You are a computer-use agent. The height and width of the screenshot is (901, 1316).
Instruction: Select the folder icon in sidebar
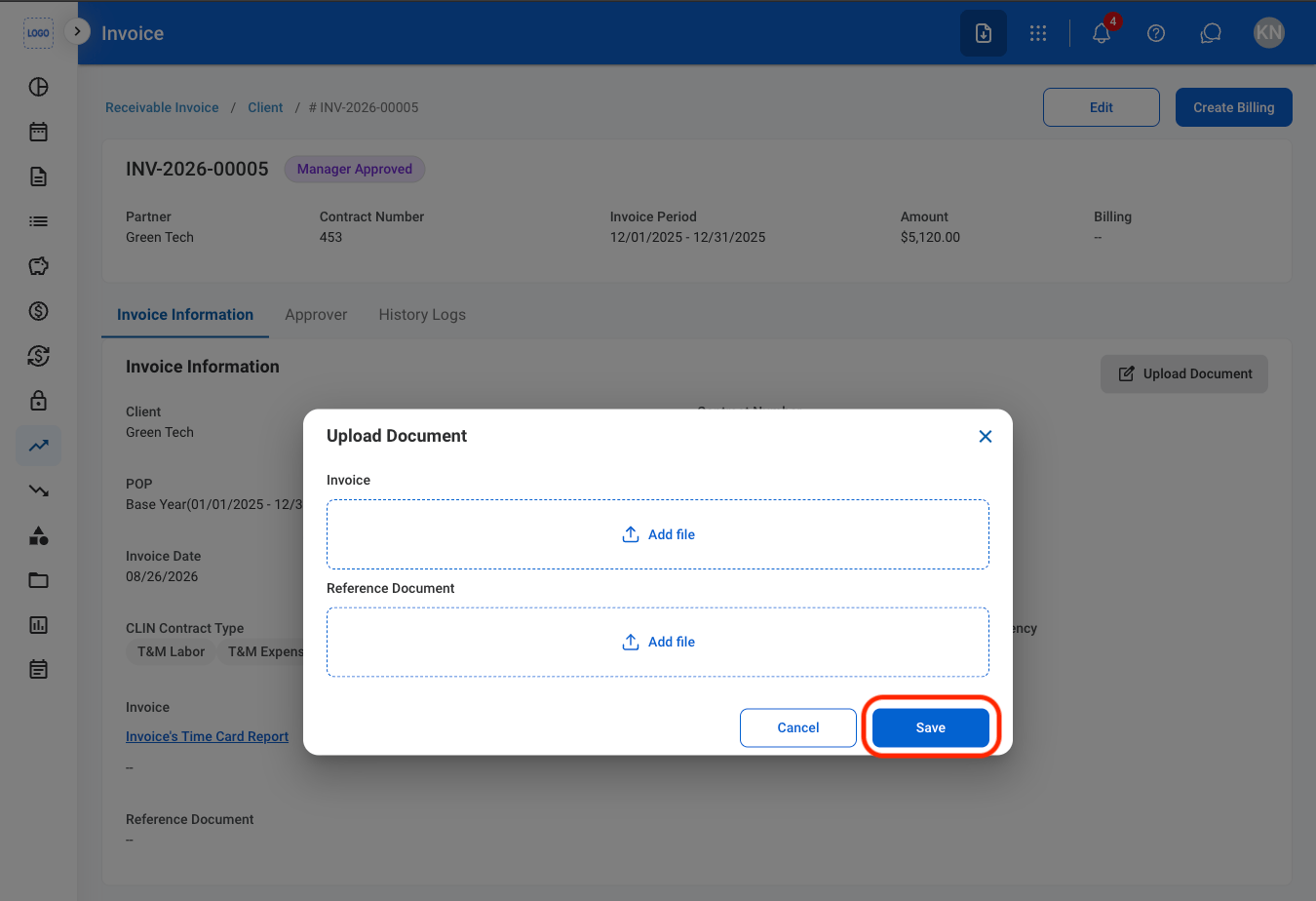point(39,580)
